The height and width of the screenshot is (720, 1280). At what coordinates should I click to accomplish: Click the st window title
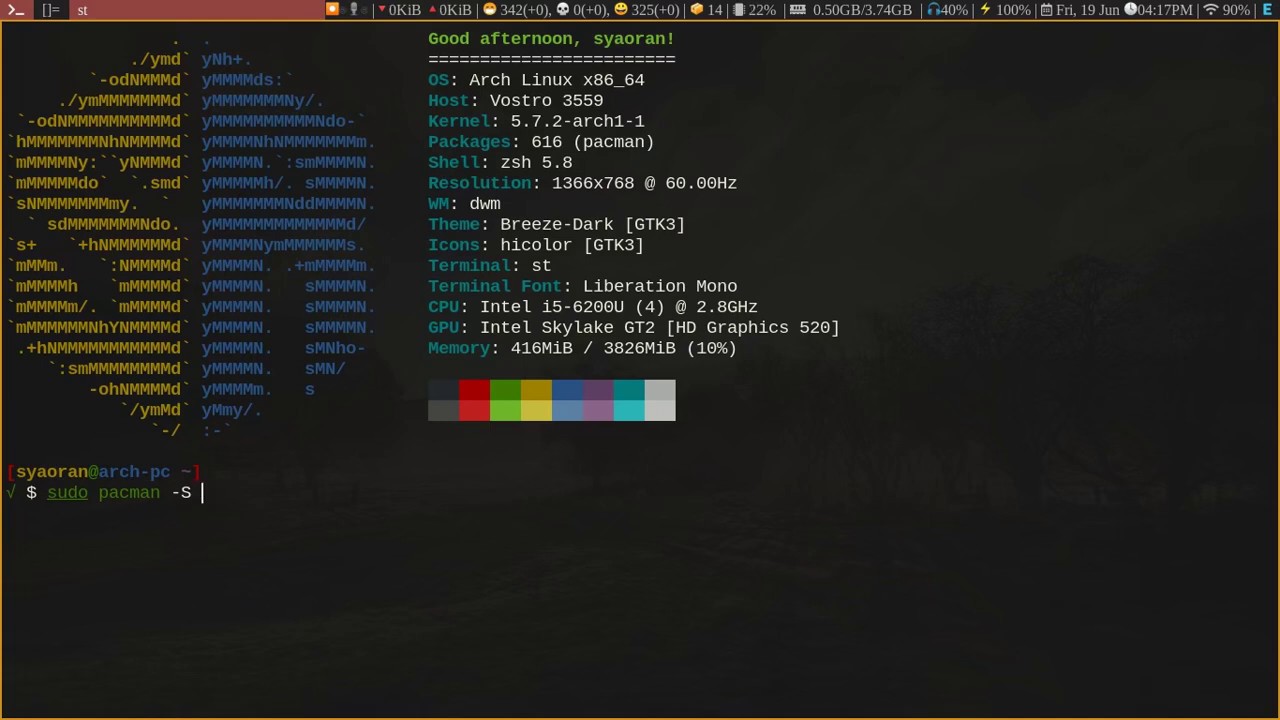click(82, 10)
